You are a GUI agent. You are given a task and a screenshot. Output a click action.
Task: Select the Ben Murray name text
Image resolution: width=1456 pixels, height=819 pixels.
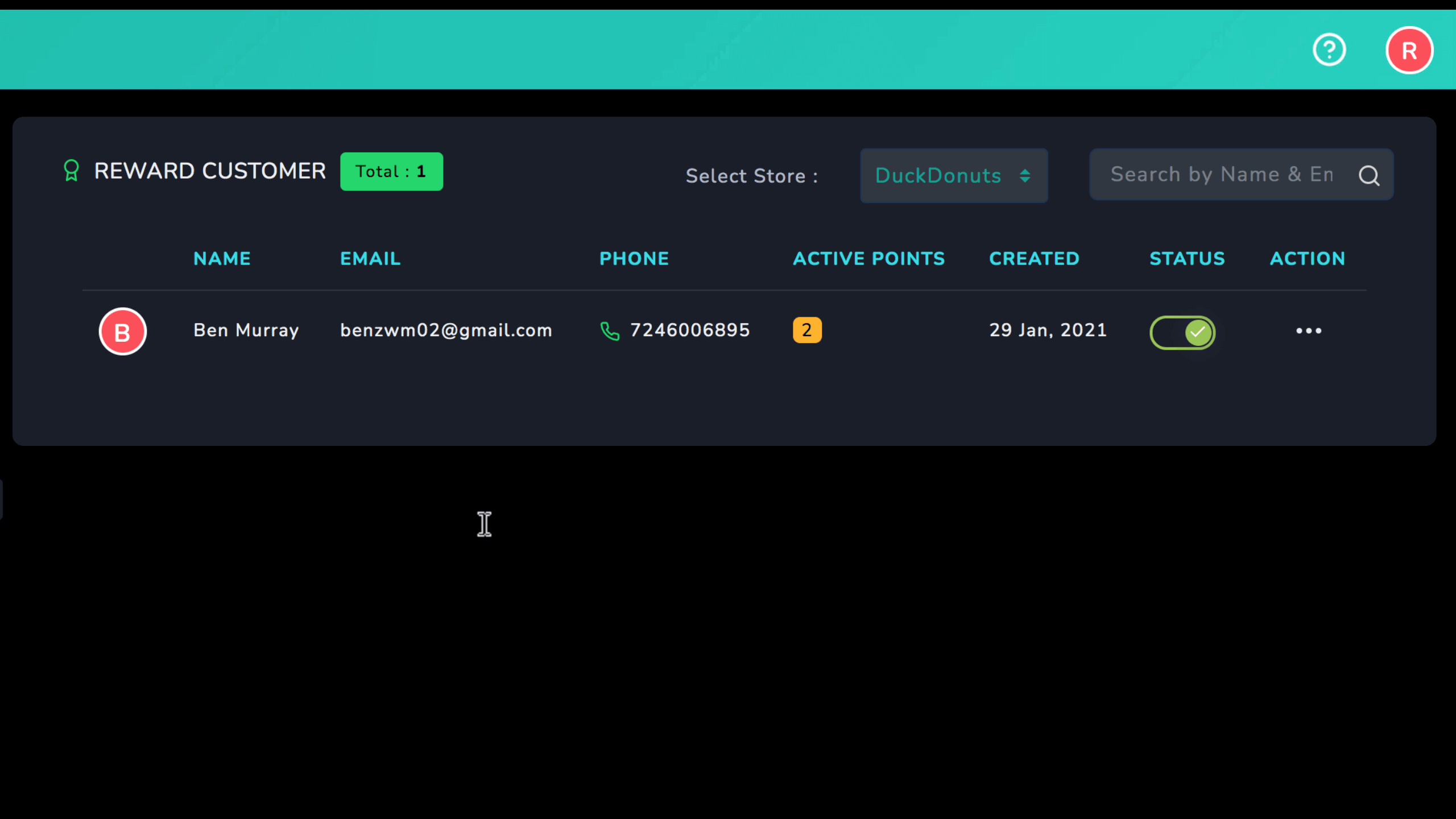coord(246,330)
